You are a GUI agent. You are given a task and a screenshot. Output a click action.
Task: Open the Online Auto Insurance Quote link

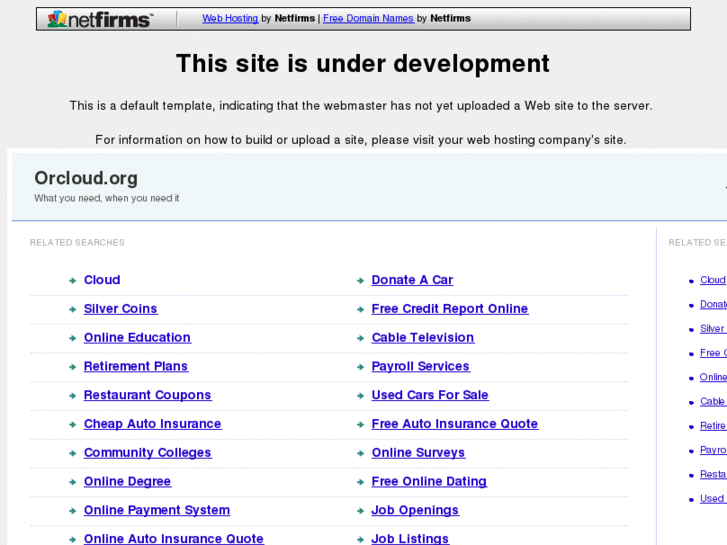pyautogui.click(x=174, y=539)
